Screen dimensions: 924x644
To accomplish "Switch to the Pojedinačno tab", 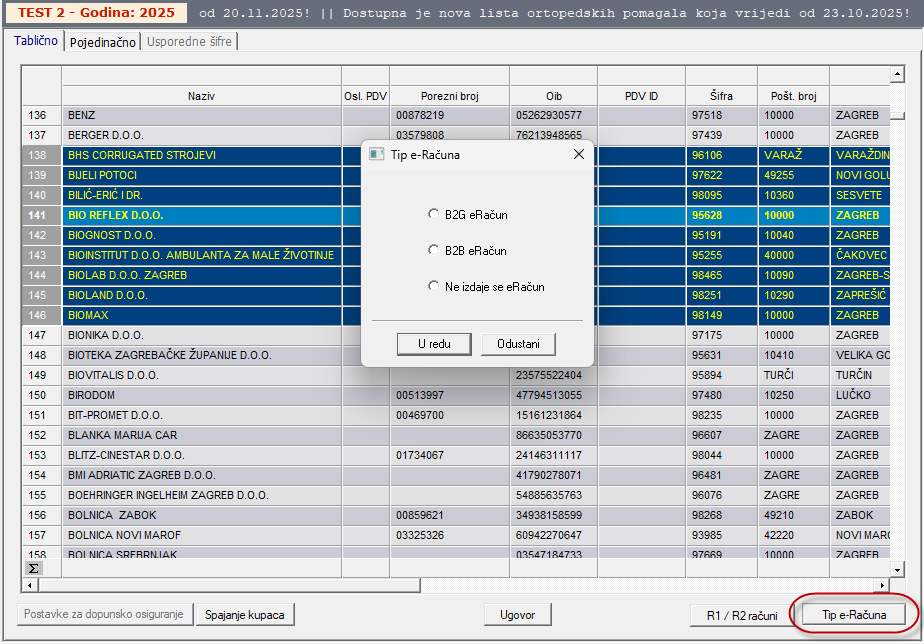I will [x=102, y=42].
